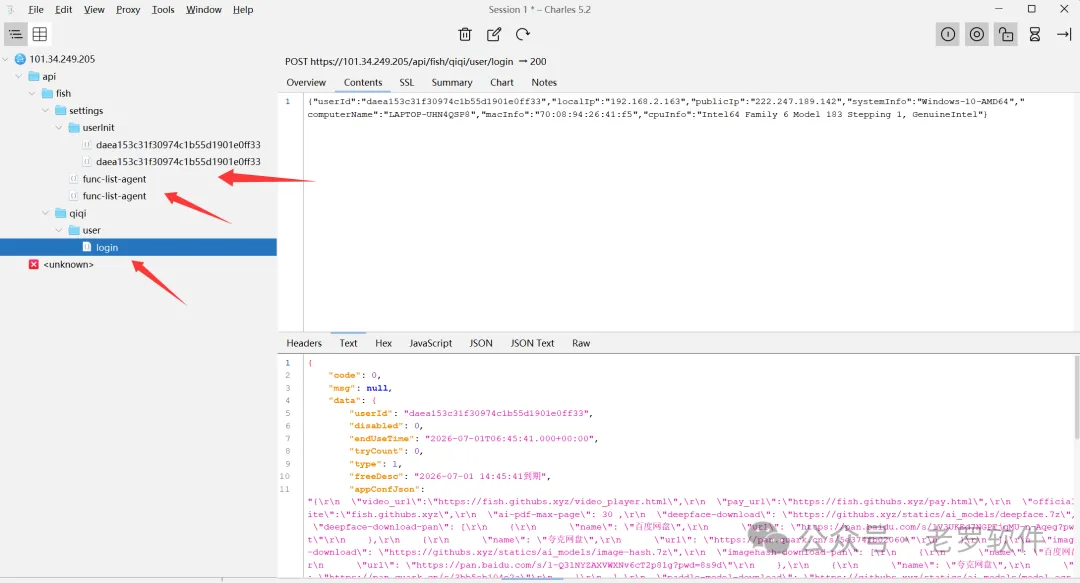Image resolution: width=1080 pixels, height=583 pixels.
Task: Switch to Structure tree view
Action: [15, 34]
